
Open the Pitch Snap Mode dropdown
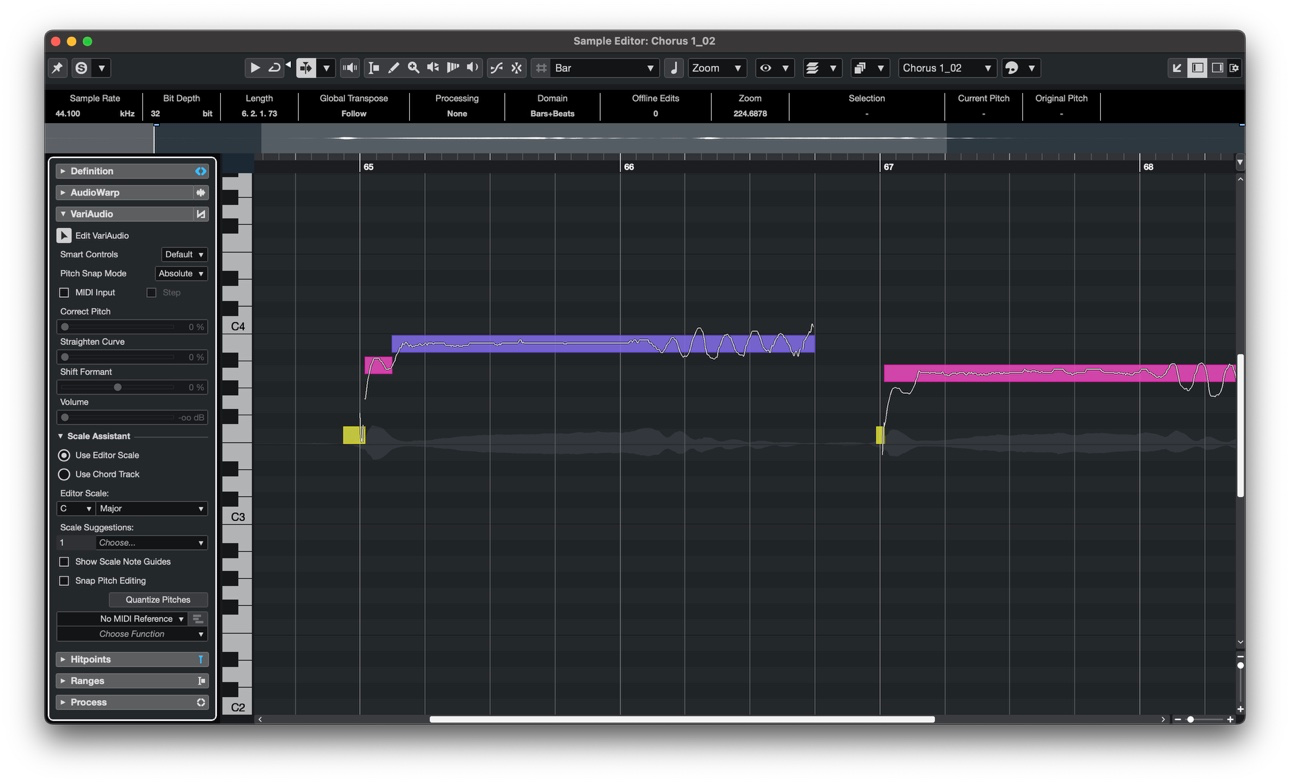(181, 274)
